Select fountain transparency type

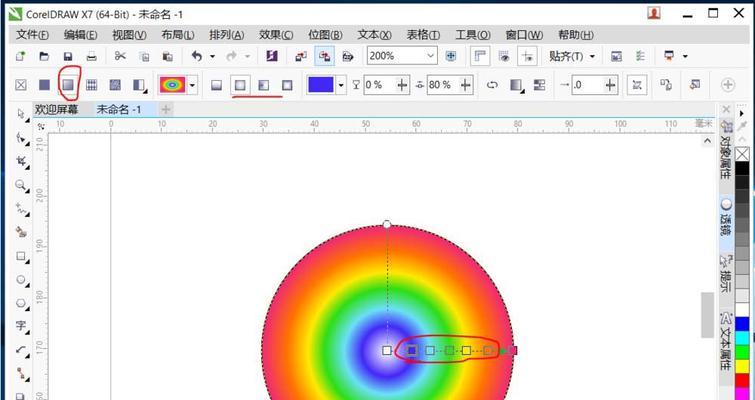(68, 85)
